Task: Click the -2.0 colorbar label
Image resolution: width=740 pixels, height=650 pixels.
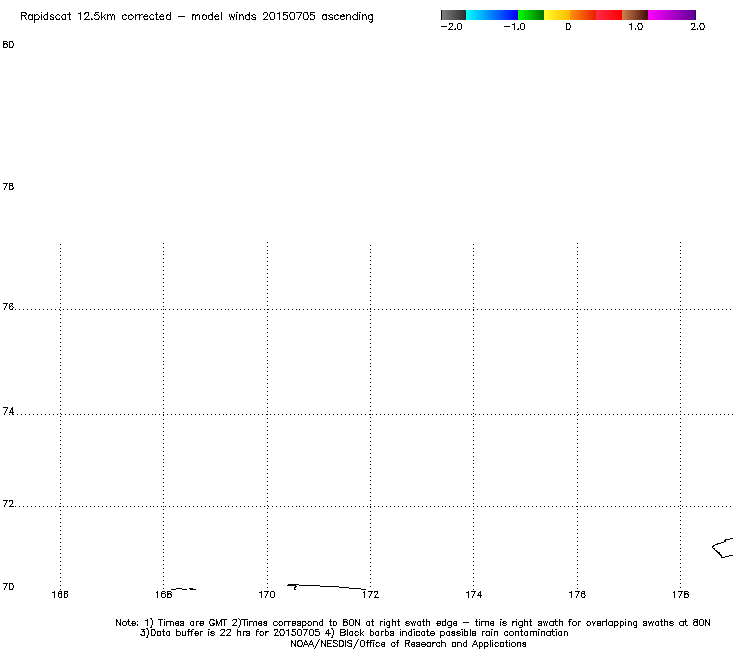Action: click(x=452, y=27)
